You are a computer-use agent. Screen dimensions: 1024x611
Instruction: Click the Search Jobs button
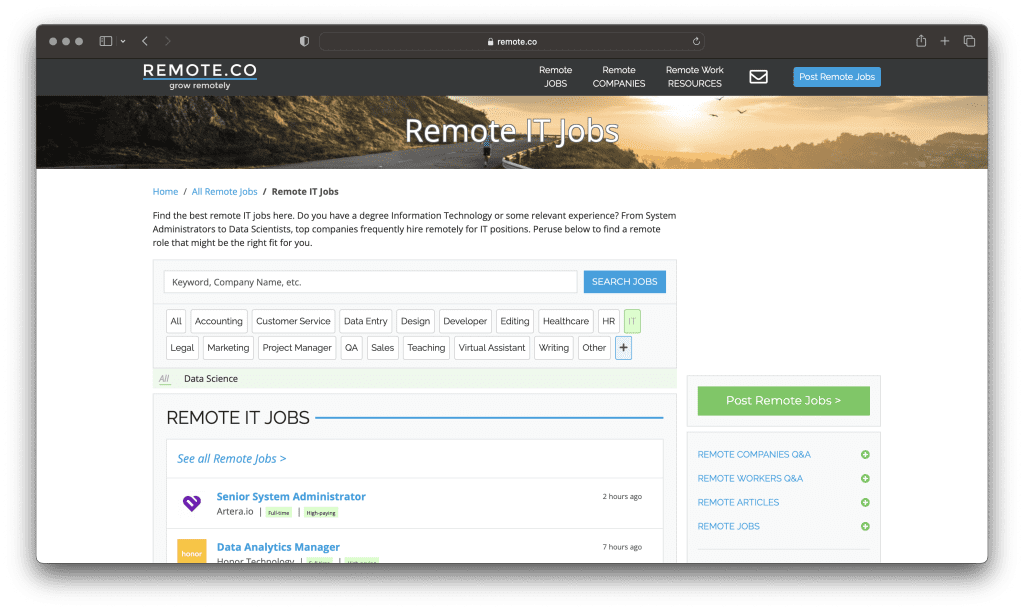pyautogui.click(x=624, y=281)
